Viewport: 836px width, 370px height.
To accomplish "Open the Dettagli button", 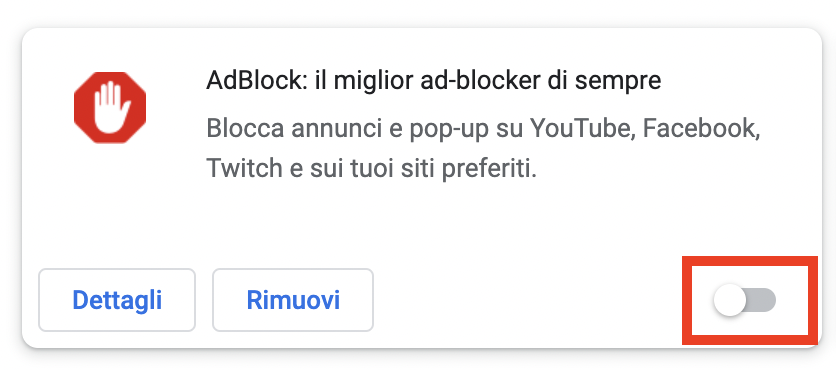I will coord(117,300).
